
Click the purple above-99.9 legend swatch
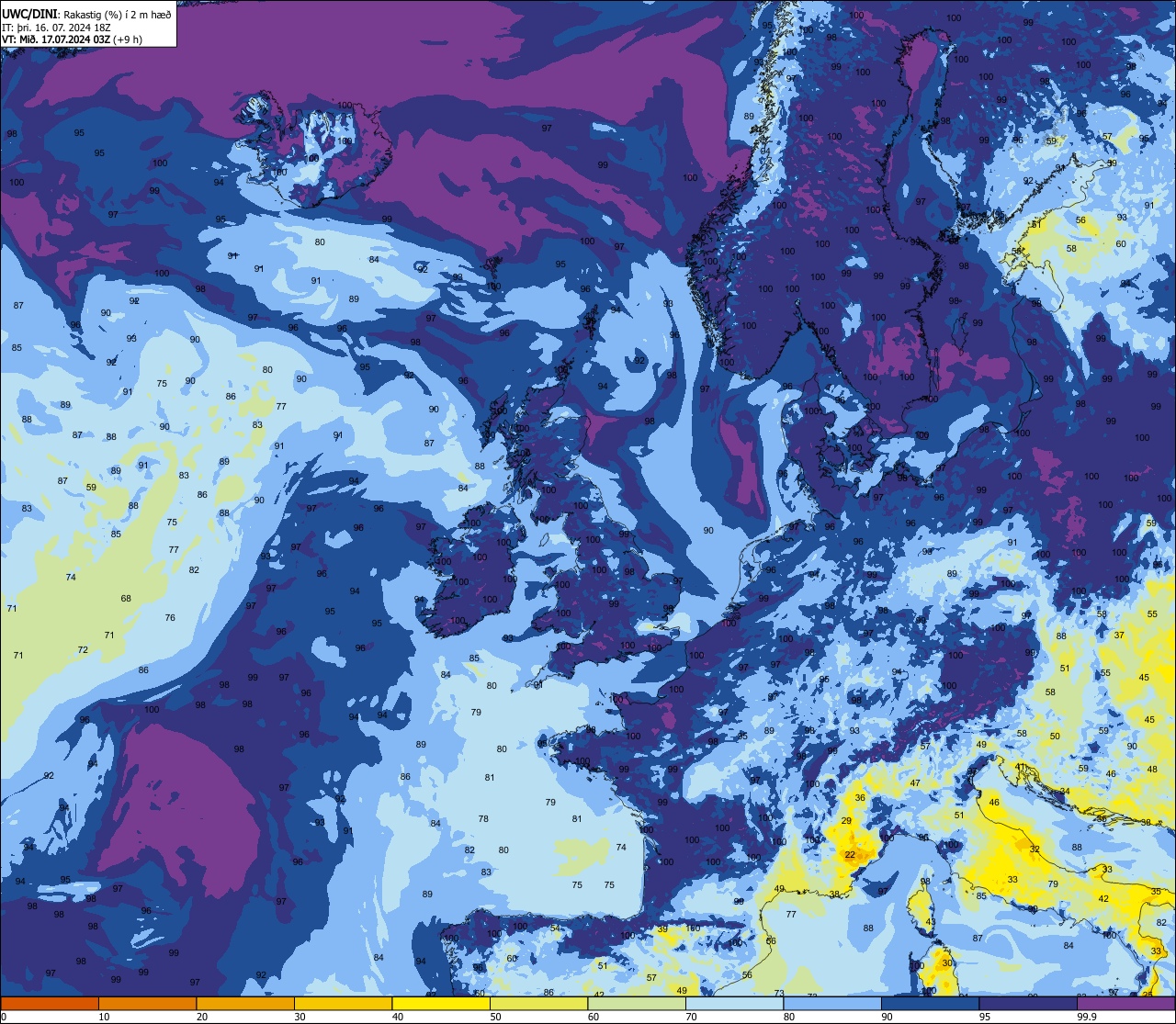pyautogui.click(x=1125, y=1003)
